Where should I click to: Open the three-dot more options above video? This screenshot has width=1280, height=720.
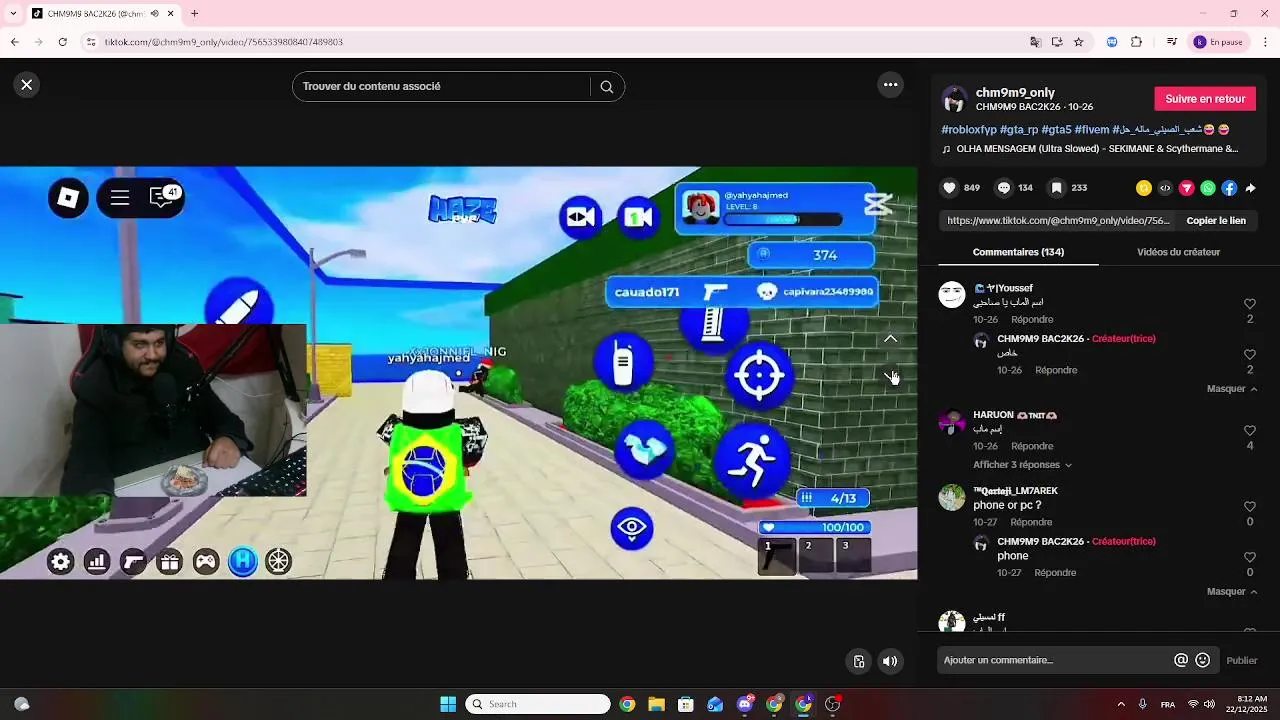coord(890,85)
